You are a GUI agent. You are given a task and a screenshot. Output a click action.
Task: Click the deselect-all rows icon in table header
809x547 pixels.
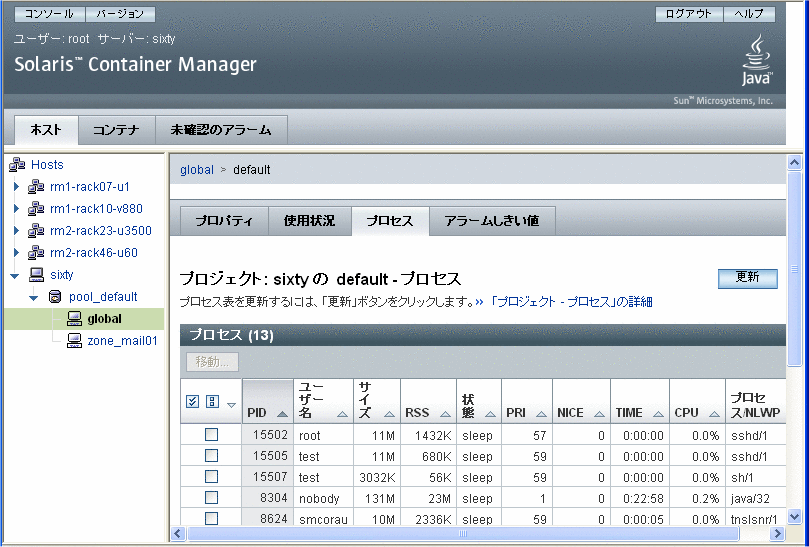point(212,401)
